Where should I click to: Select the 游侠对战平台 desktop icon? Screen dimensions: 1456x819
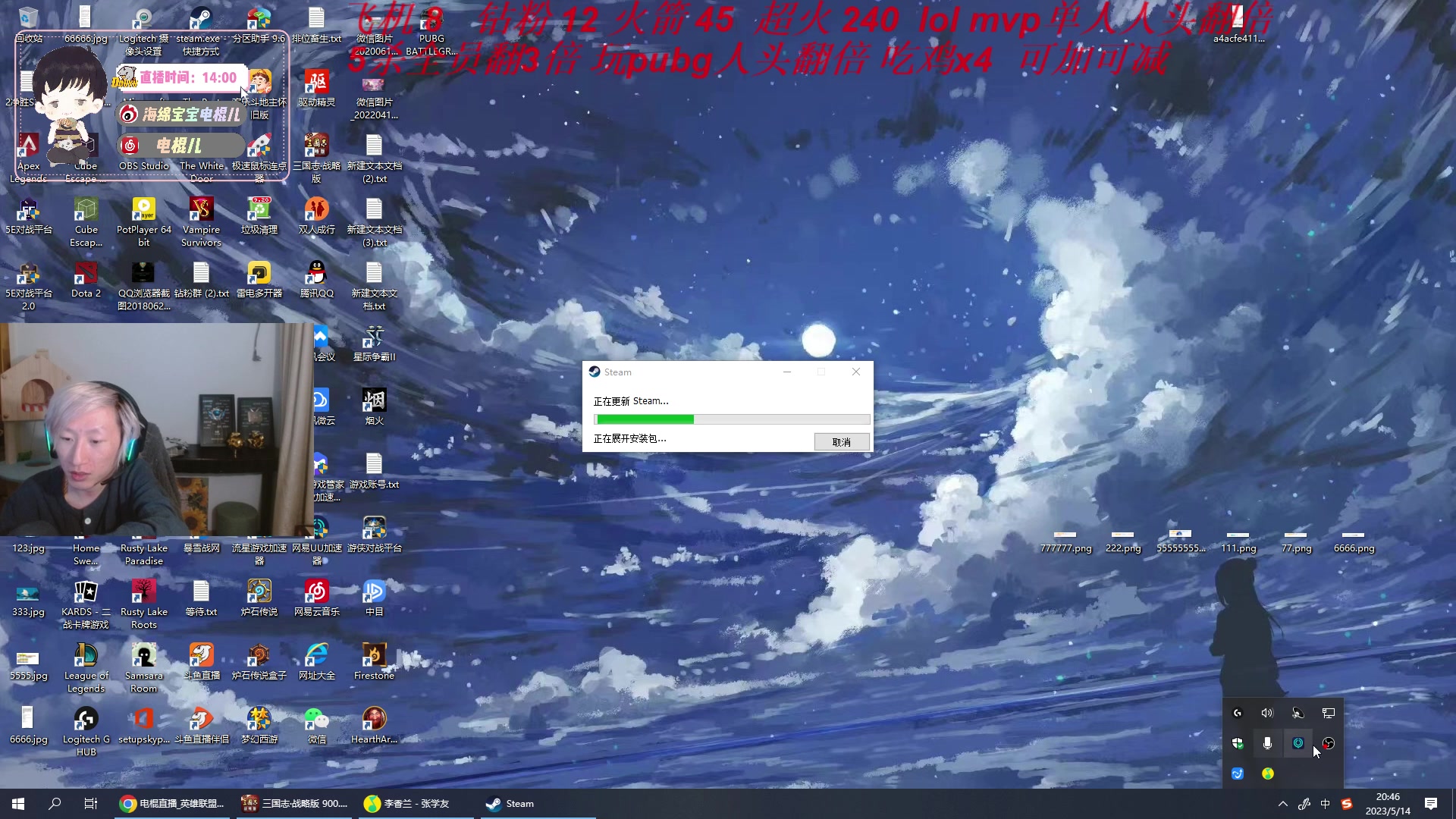(374, 534)
